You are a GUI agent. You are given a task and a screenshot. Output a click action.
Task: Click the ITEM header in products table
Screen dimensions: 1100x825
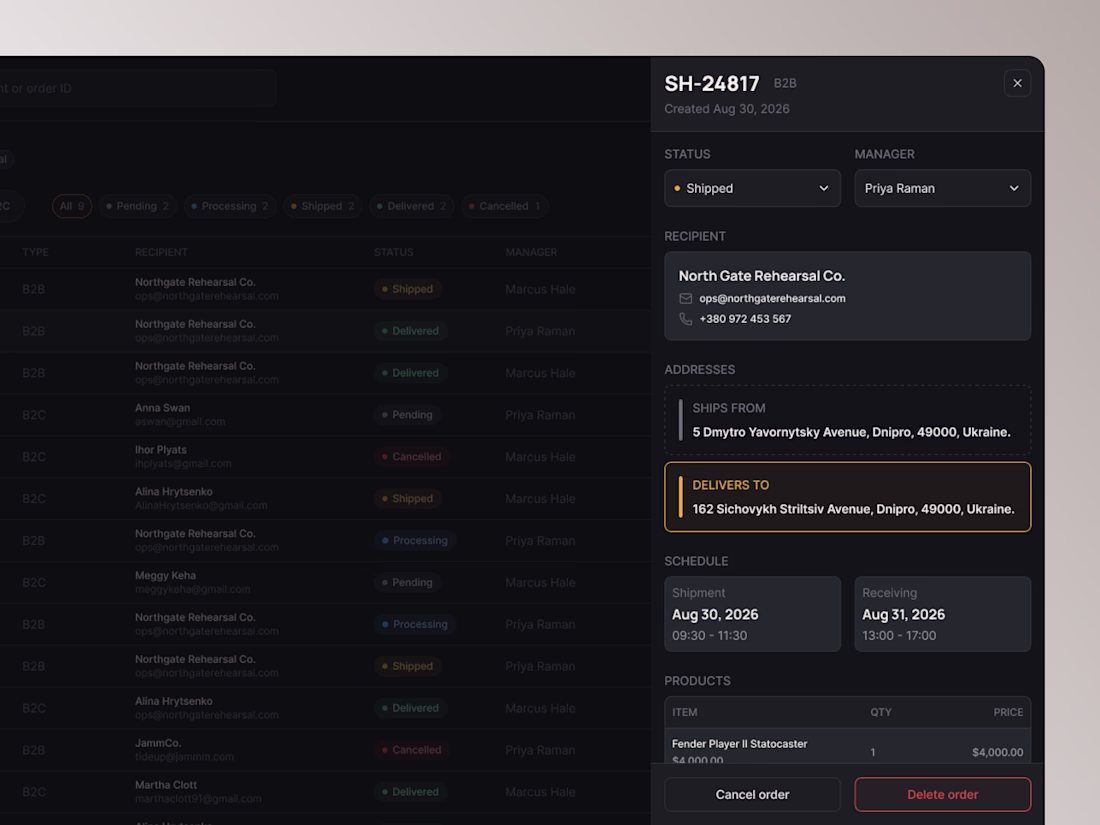(x=685, y=712)
